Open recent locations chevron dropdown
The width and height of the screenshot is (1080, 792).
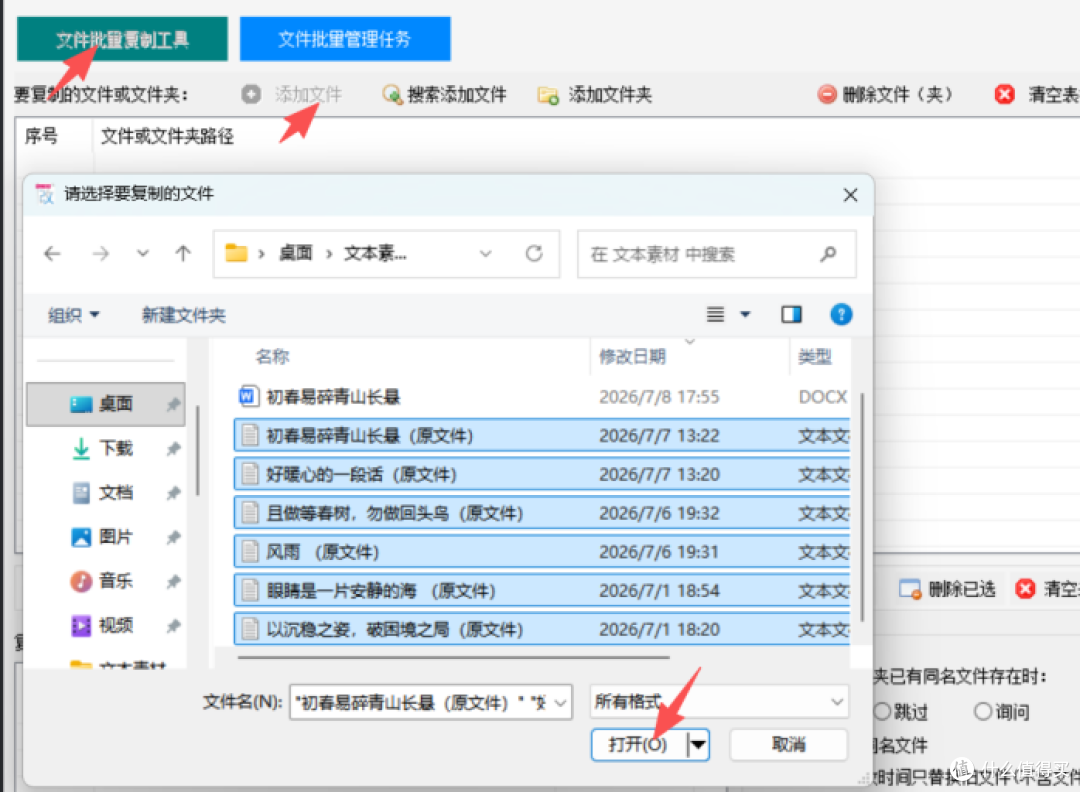[x=143, y=253]
